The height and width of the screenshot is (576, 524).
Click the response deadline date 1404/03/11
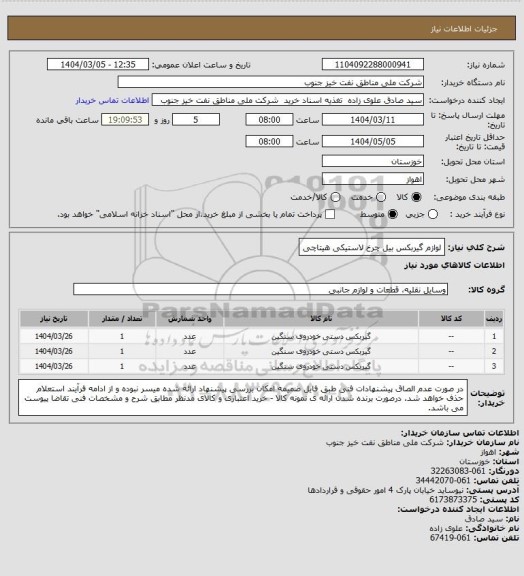[x=373, y=120]
